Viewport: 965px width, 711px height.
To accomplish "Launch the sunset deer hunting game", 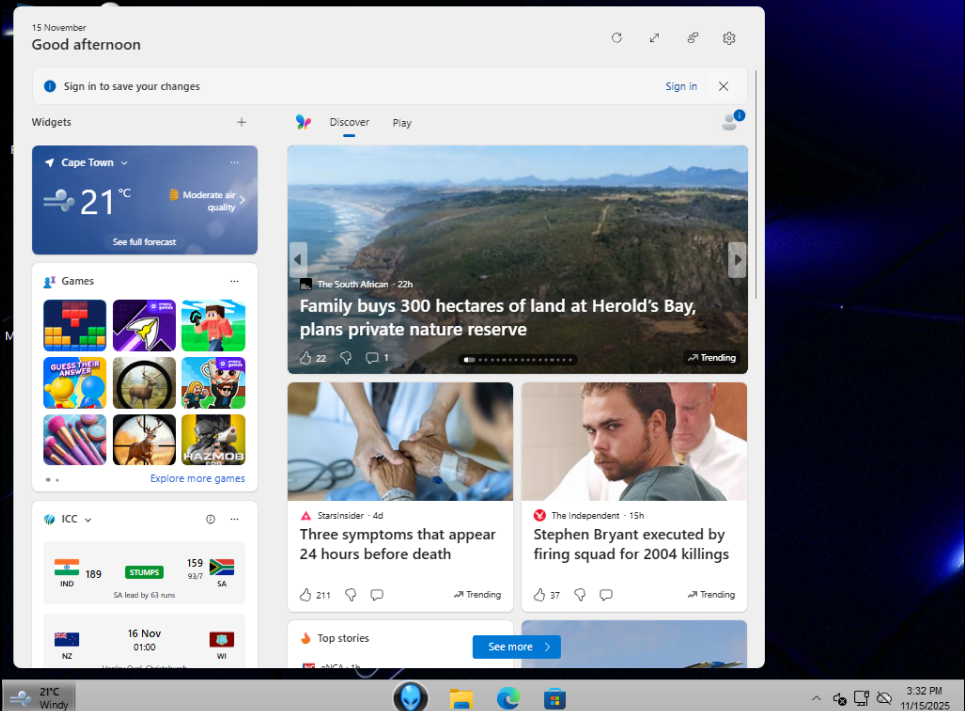I will [x=144, y=440].
